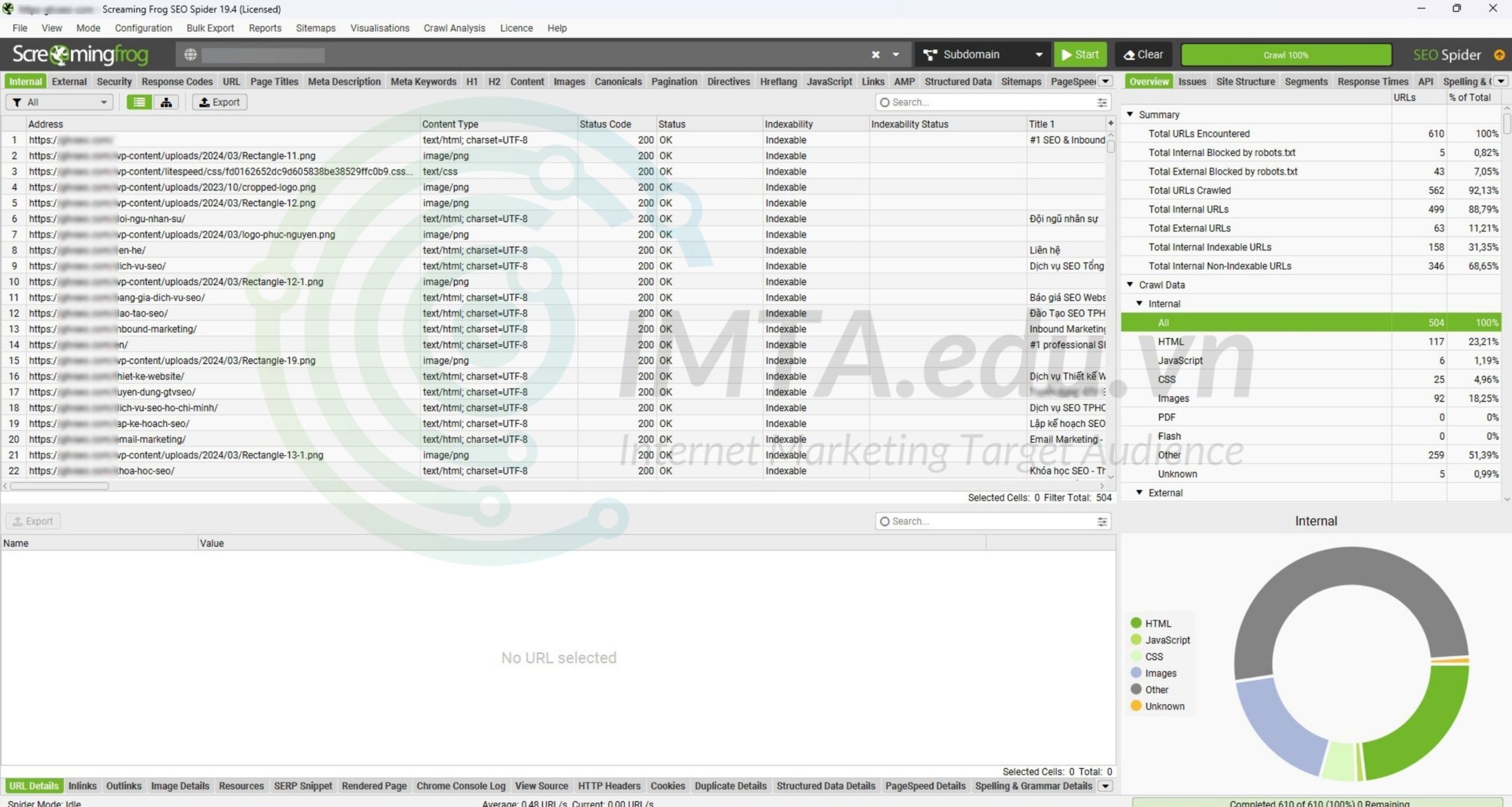
Task: Focus the lower pane search field
Action: (x=992, y=521)
